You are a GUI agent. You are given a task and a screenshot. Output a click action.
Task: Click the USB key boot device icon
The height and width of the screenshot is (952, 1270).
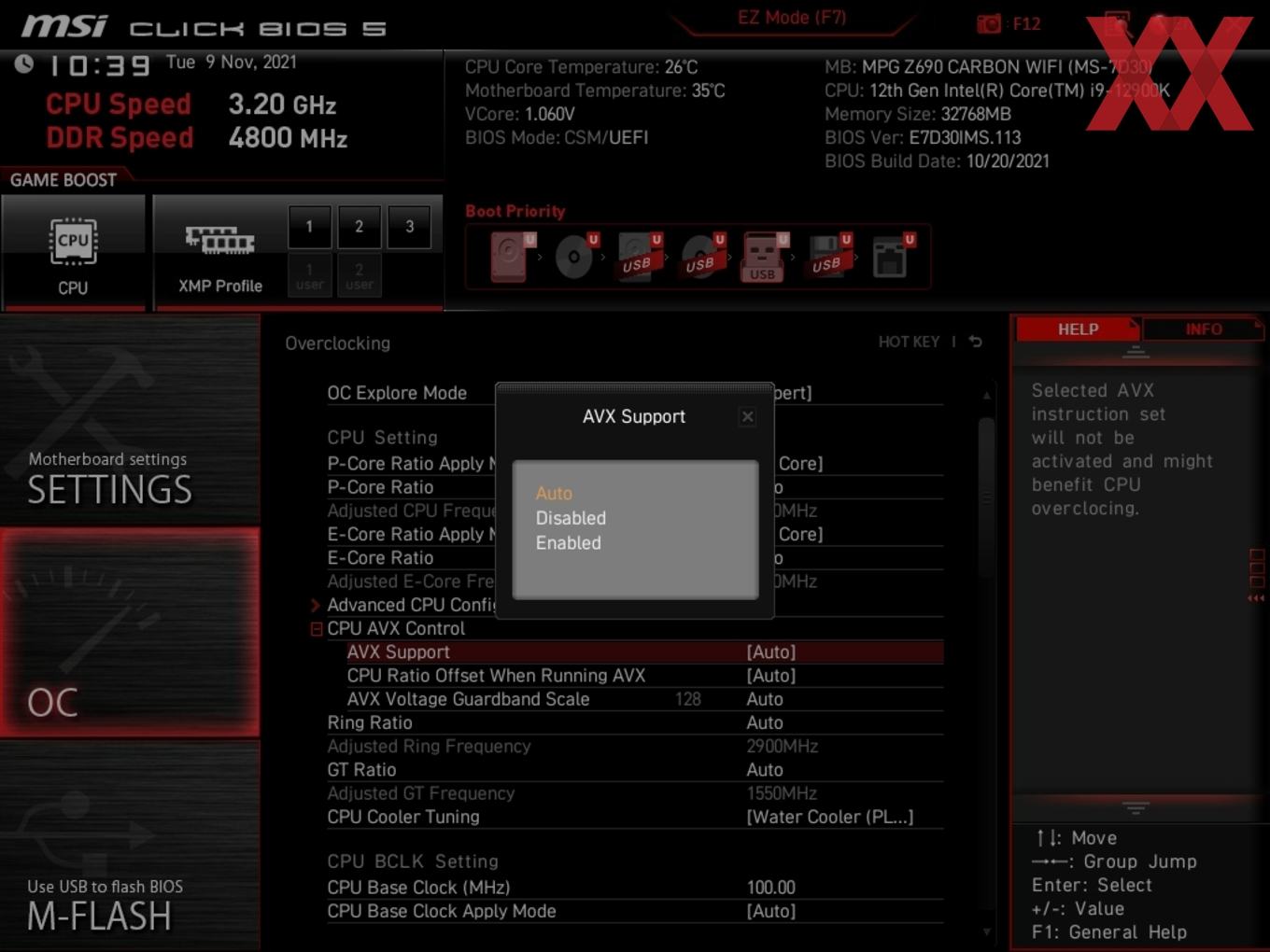[x=764, y=257]
